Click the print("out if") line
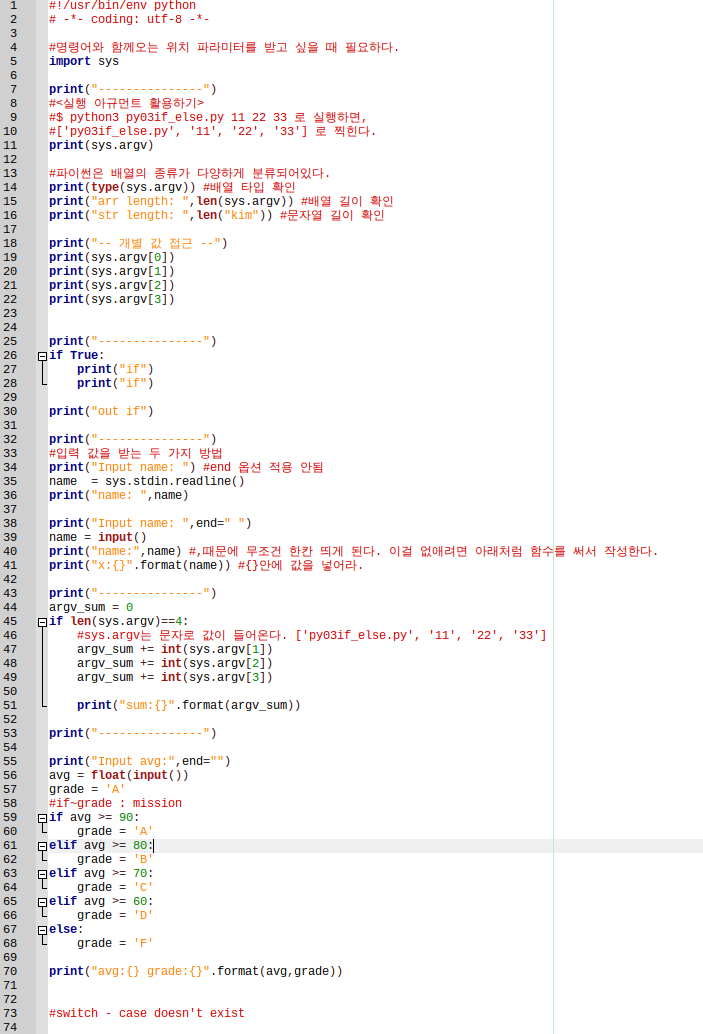The width and height of the screenshot is (703, 1034). tap(101, 411)
